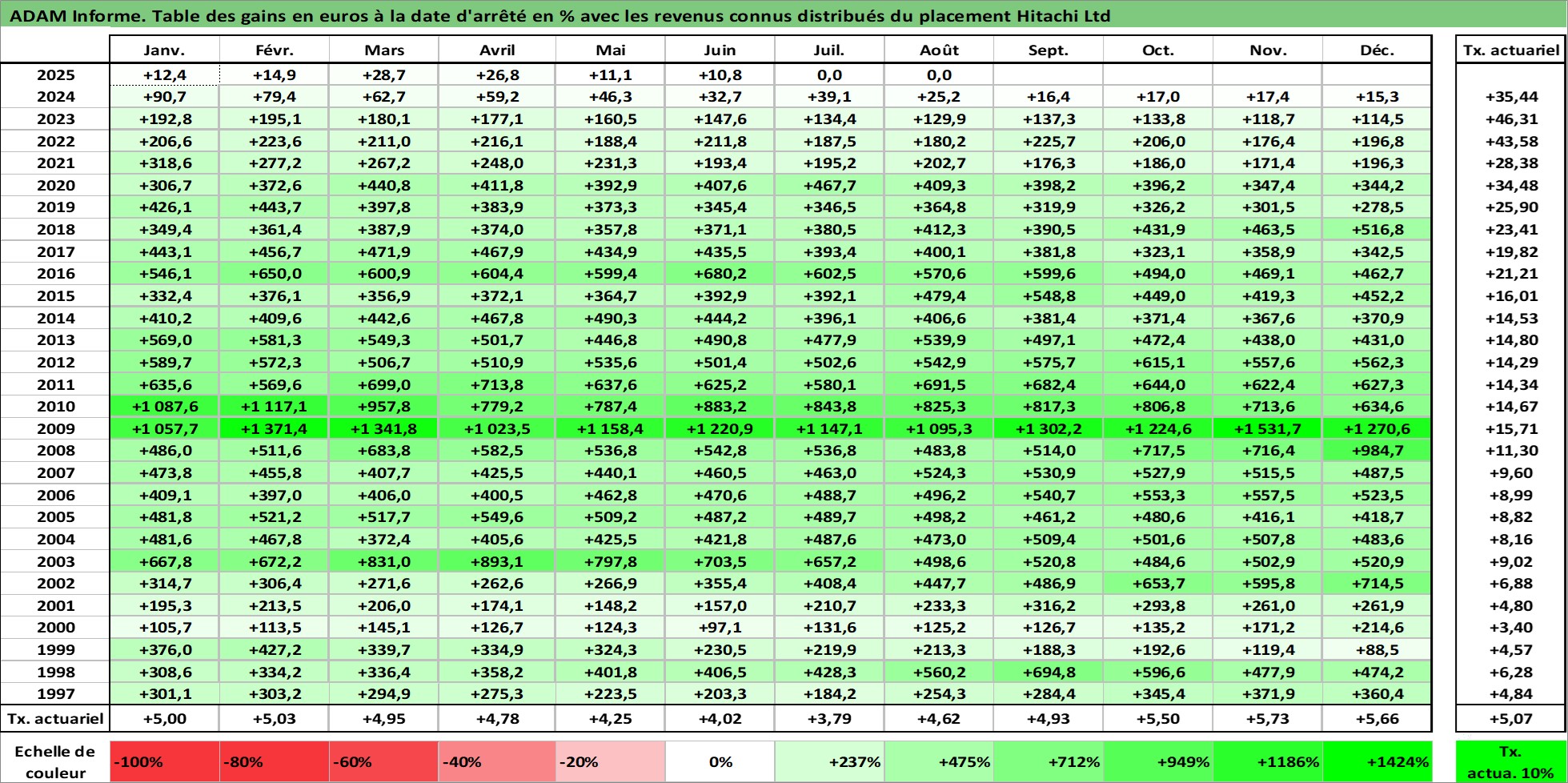Click the Mars column header
1568x783 pixels.
pos(384,50)
